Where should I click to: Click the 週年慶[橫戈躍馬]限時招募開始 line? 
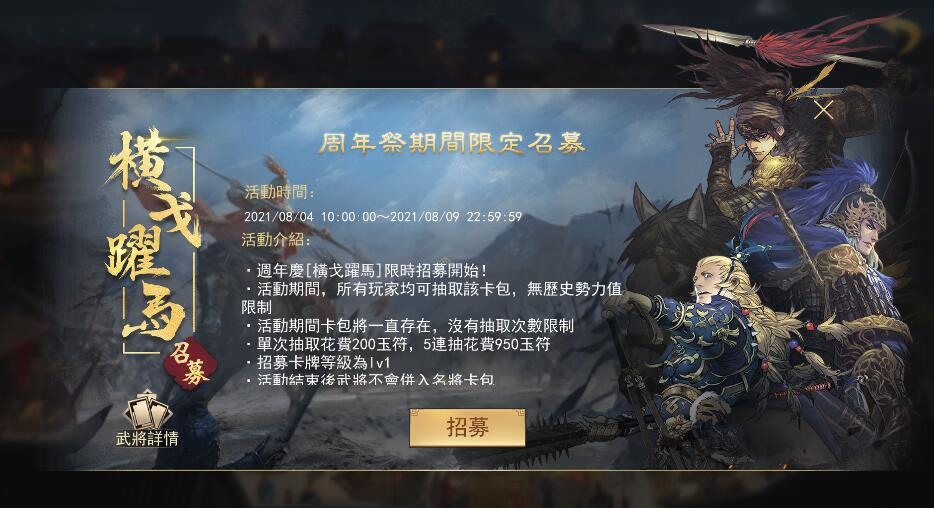[x=366, y=271]
